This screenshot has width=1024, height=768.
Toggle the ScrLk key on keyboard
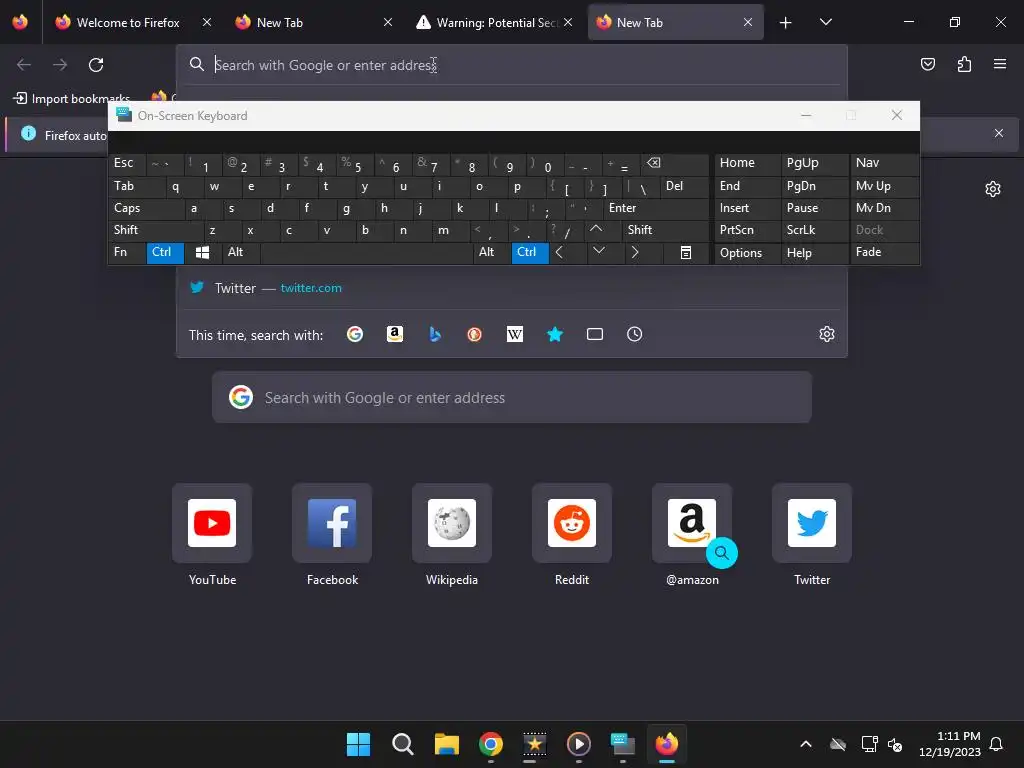pos(815,230)
